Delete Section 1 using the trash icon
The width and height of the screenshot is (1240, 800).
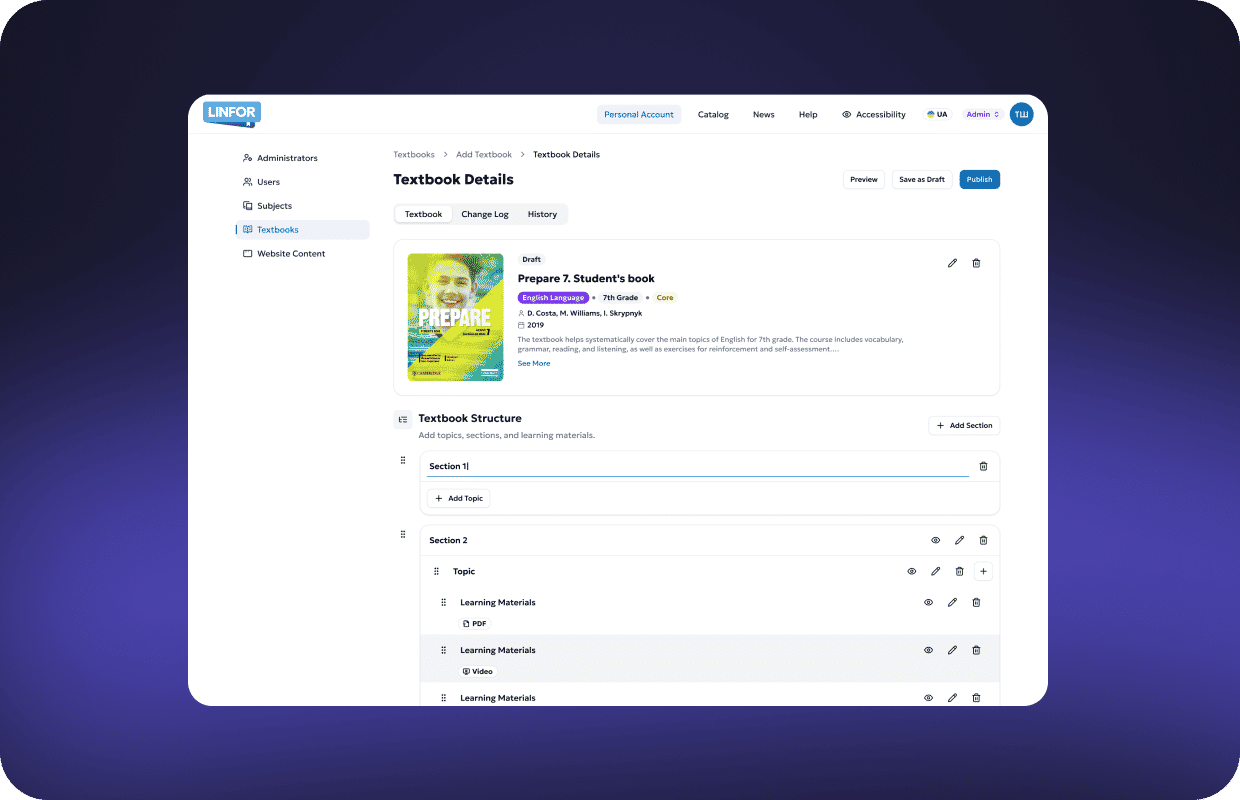tap(983, 467)
